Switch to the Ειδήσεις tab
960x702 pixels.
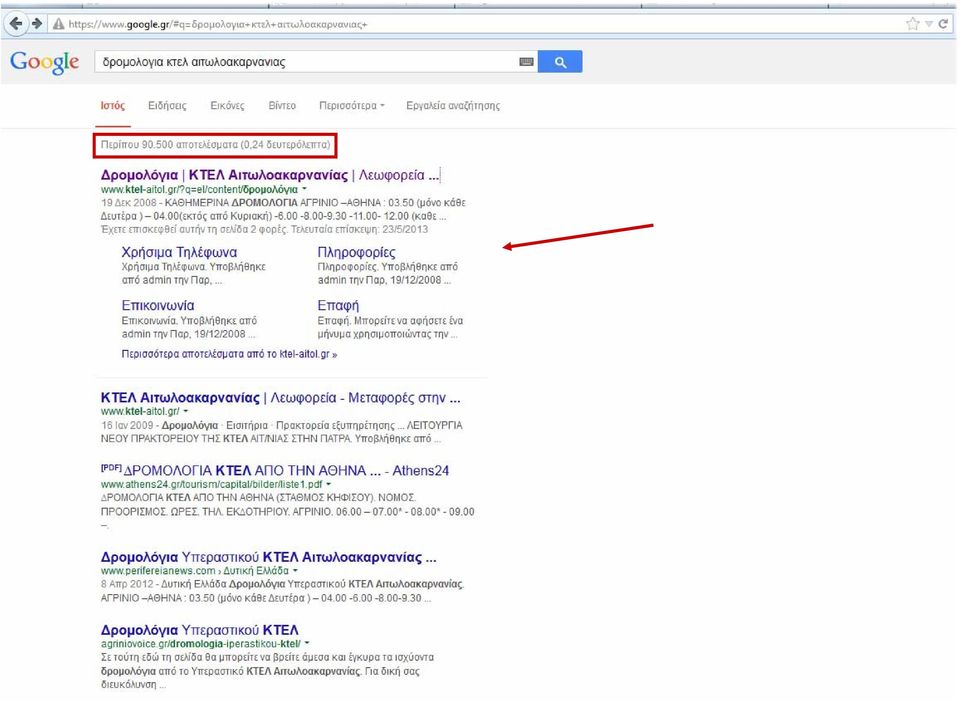click(167, 105)
